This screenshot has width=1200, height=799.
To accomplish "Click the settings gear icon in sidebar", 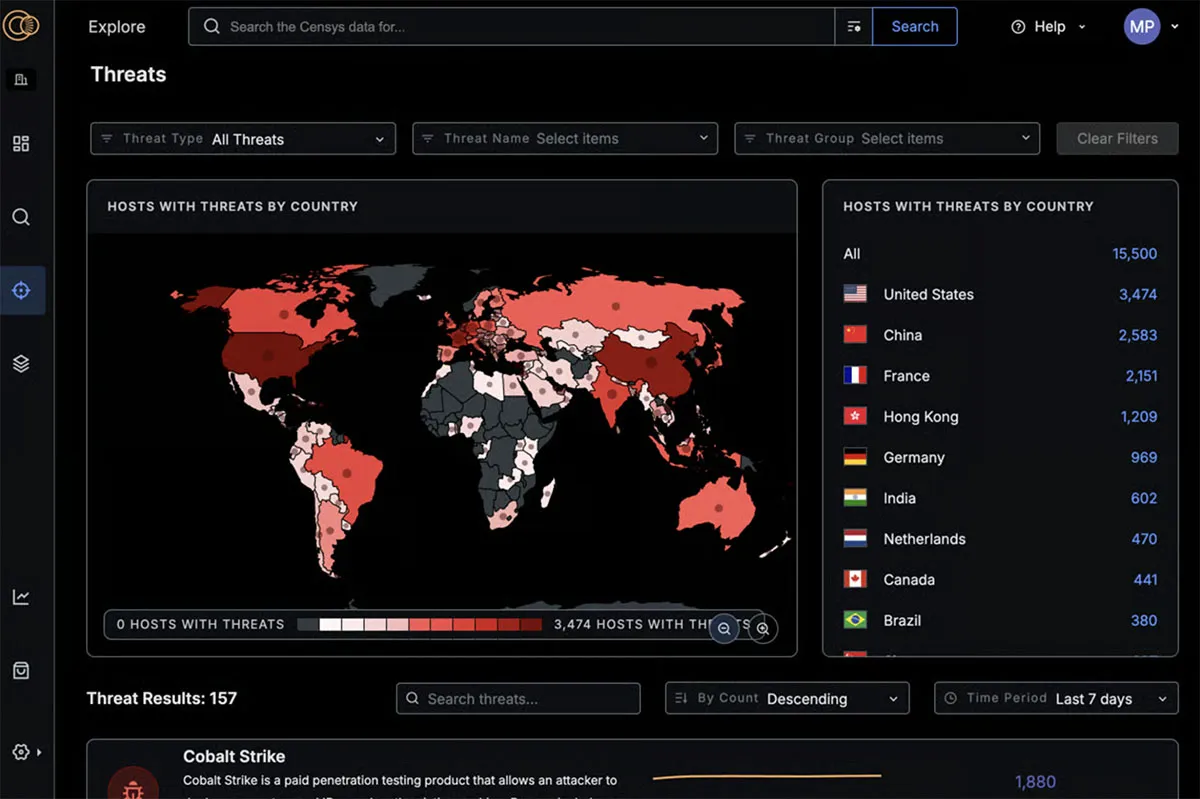I will coord(21,752).
